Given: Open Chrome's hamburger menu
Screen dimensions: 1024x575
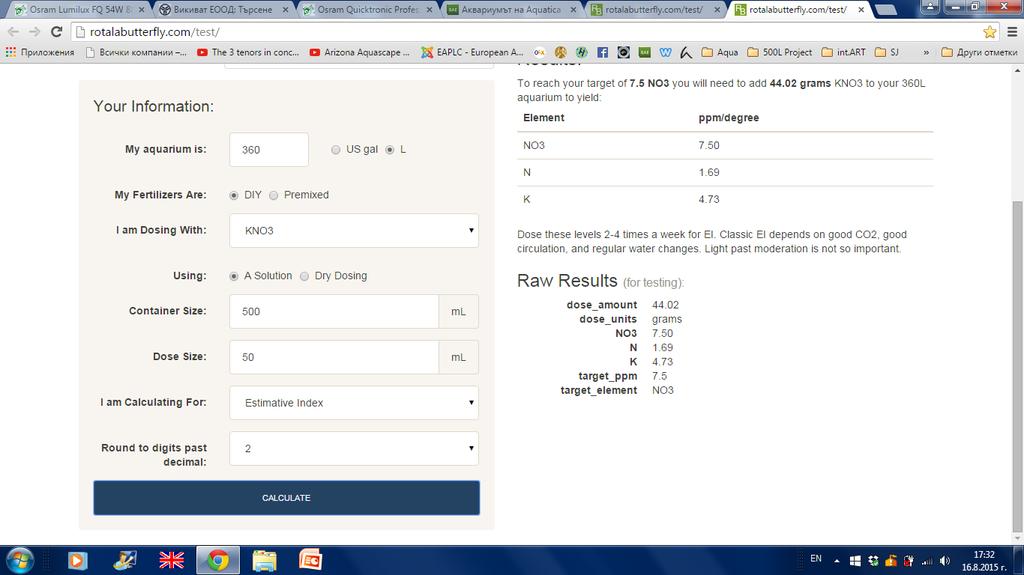Looking at the screenshot, I should point(1010,31).
